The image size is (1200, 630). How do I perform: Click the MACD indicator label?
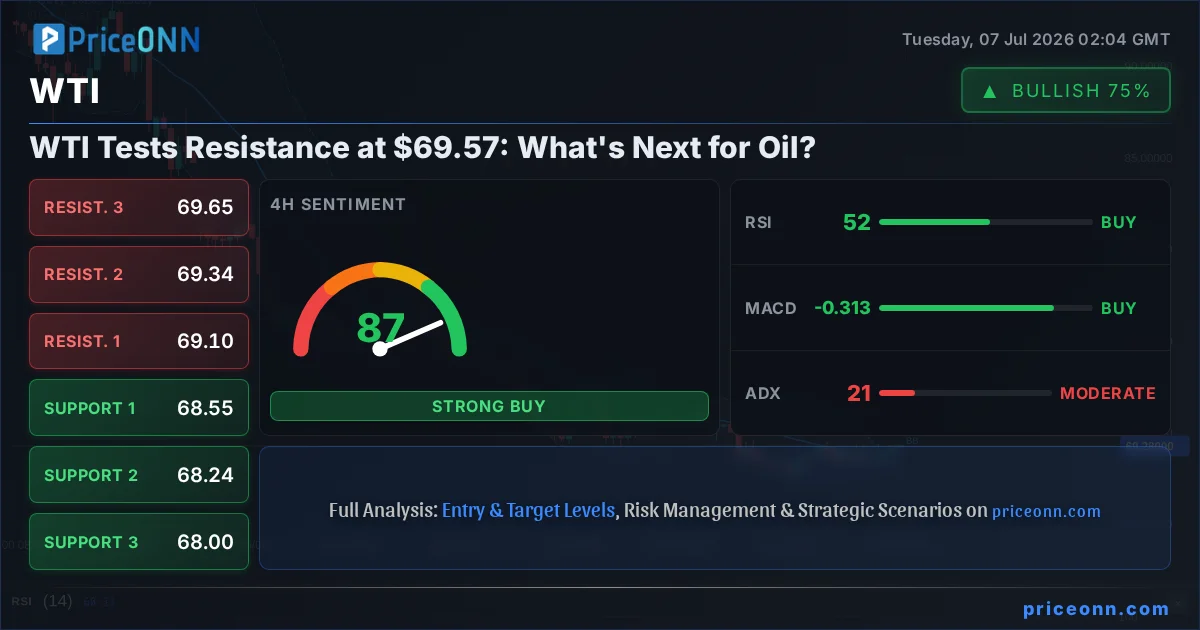tap(771, 308)
